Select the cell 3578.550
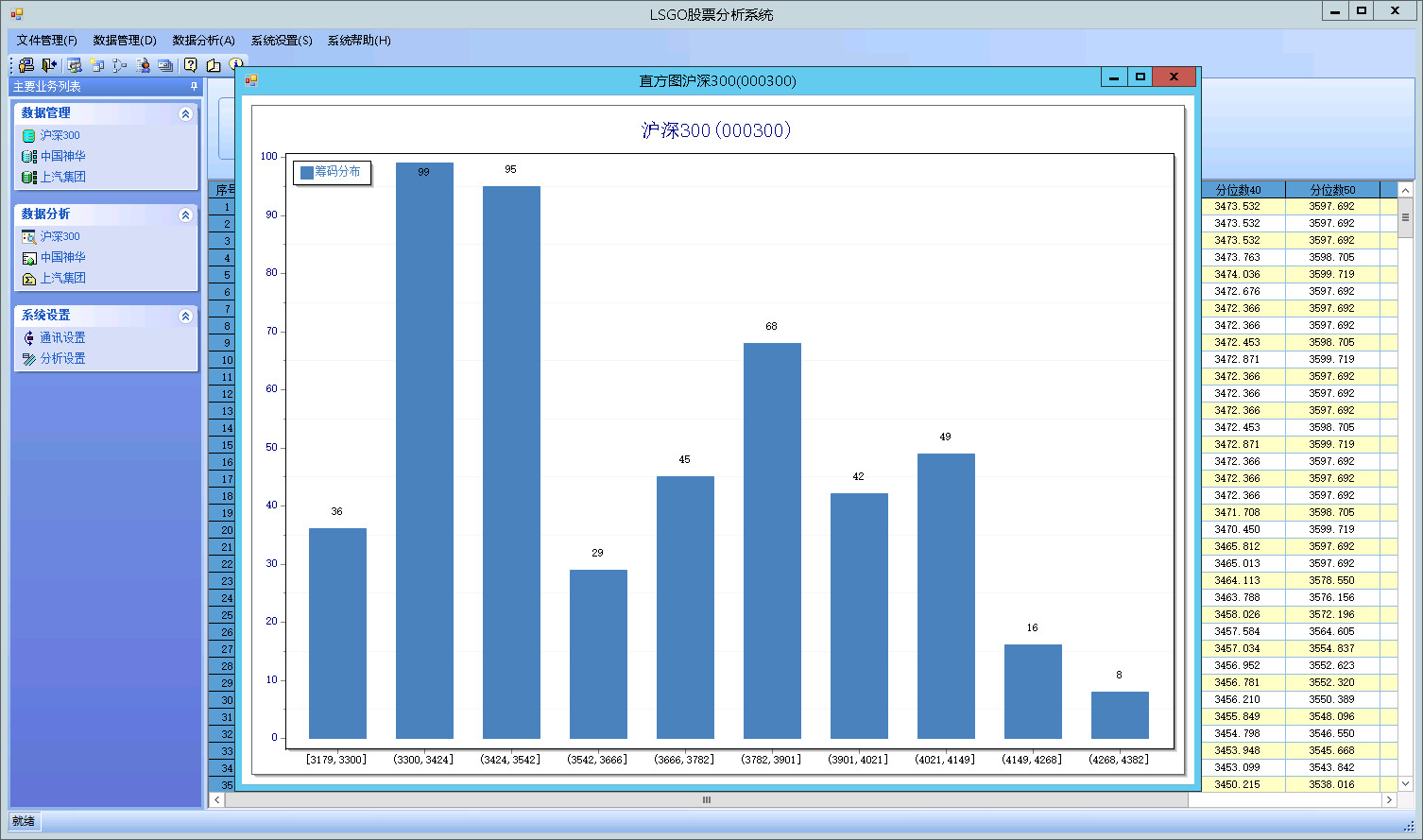The height and width of the screenshot is (840, 1423). pyautogui.click(x=1332, y=580)
